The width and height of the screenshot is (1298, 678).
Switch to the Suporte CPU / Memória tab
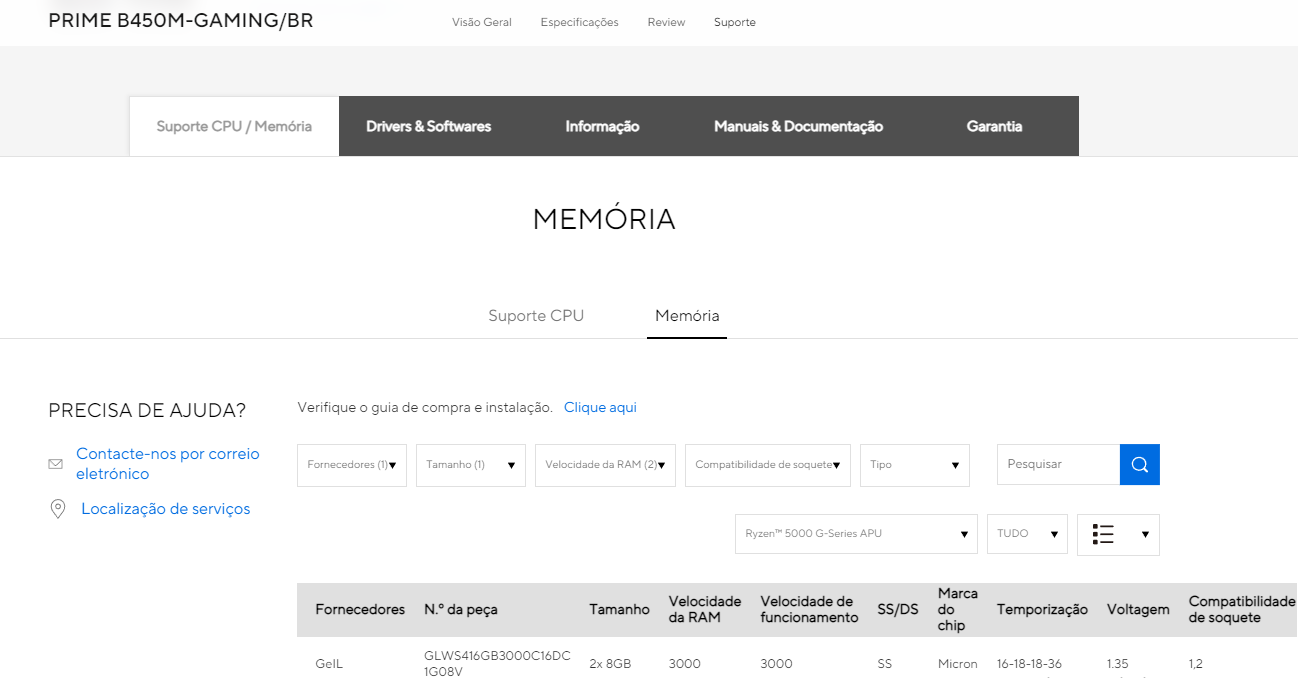pos(234,126)
